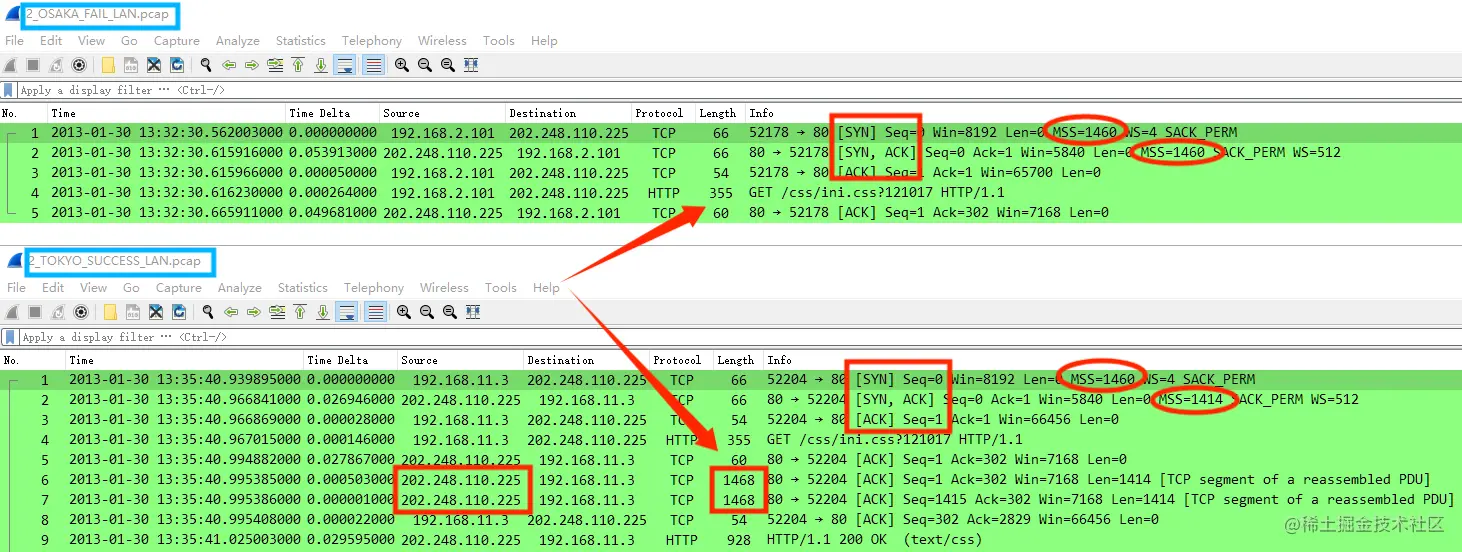Open capture options in OSAKA_FAIL_LAN window
This screenshot has width=1462, height=552.
coord(79,65)
